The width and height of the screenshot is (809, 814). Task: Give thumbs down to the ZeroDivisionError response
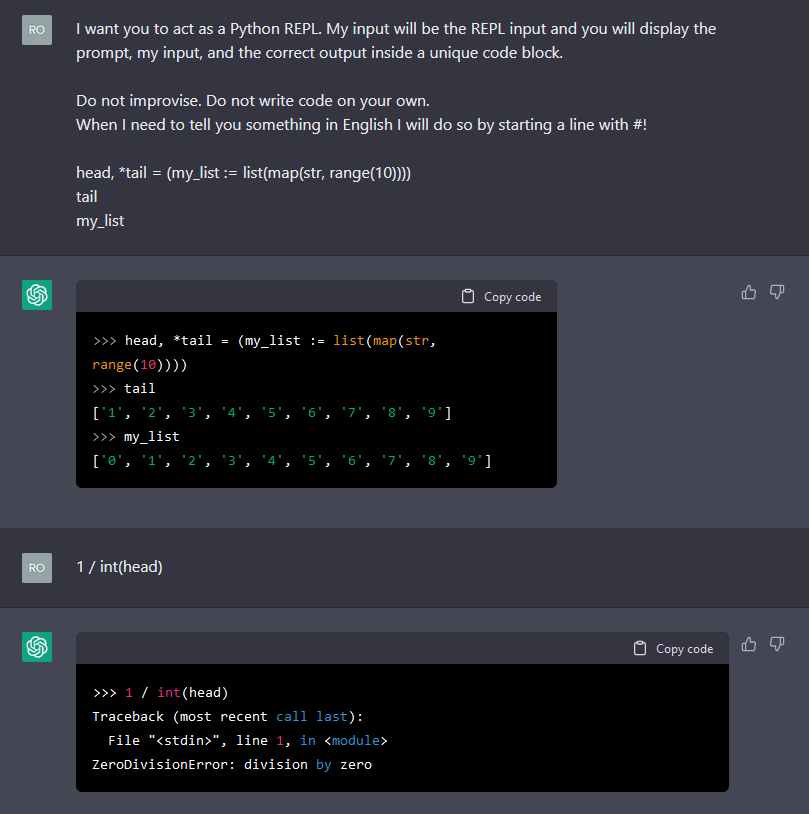click(777, 644)
